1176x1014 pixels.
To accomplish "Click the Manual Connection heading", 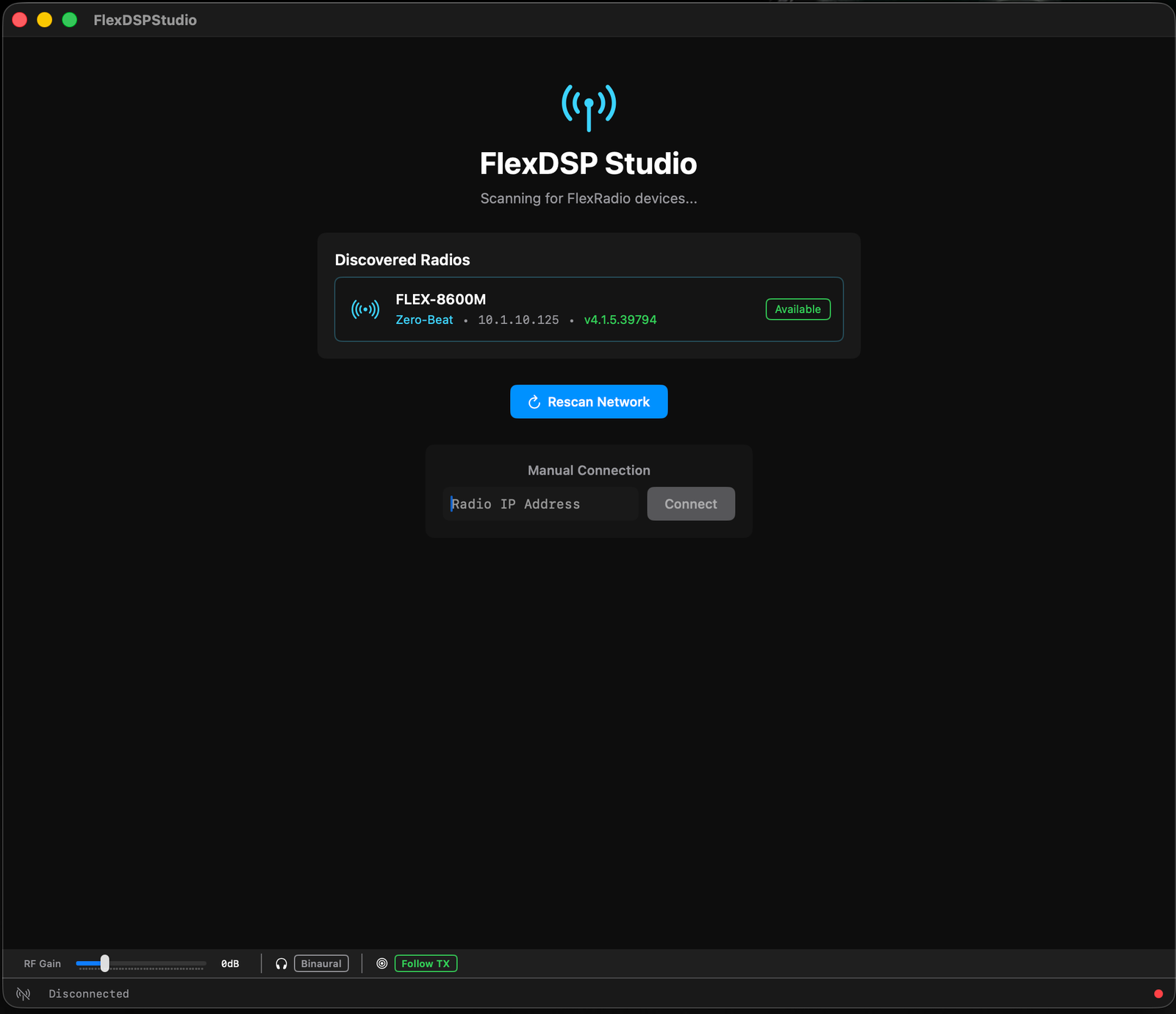I will pos(589,470).
